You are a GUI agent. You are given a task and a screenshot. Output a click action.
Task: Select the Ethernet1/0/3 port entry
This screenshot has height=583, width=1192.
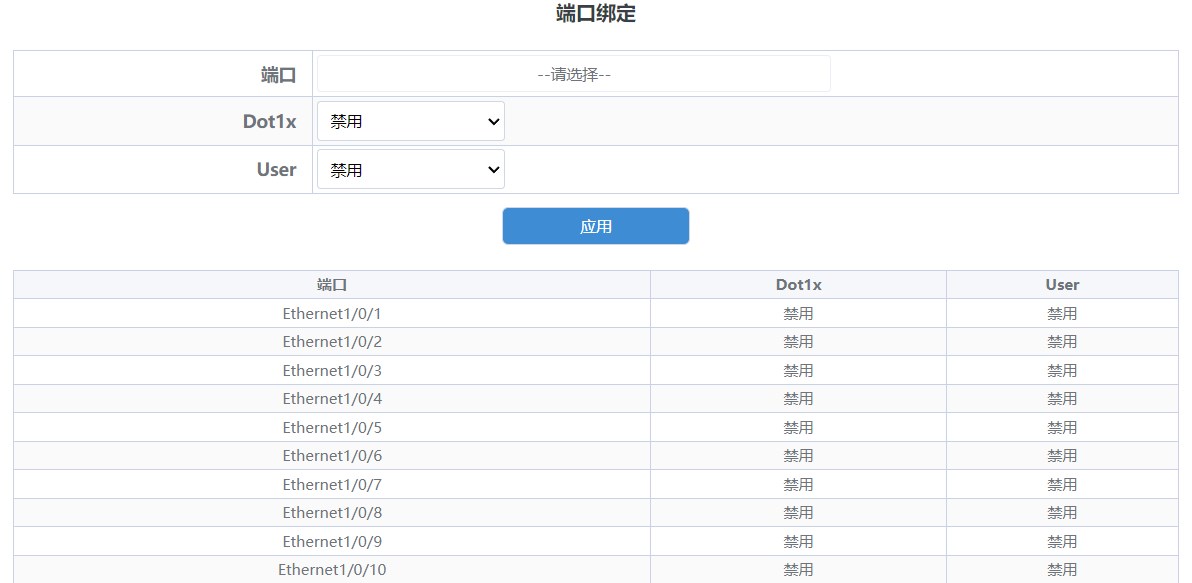click(x=332, y=370)
